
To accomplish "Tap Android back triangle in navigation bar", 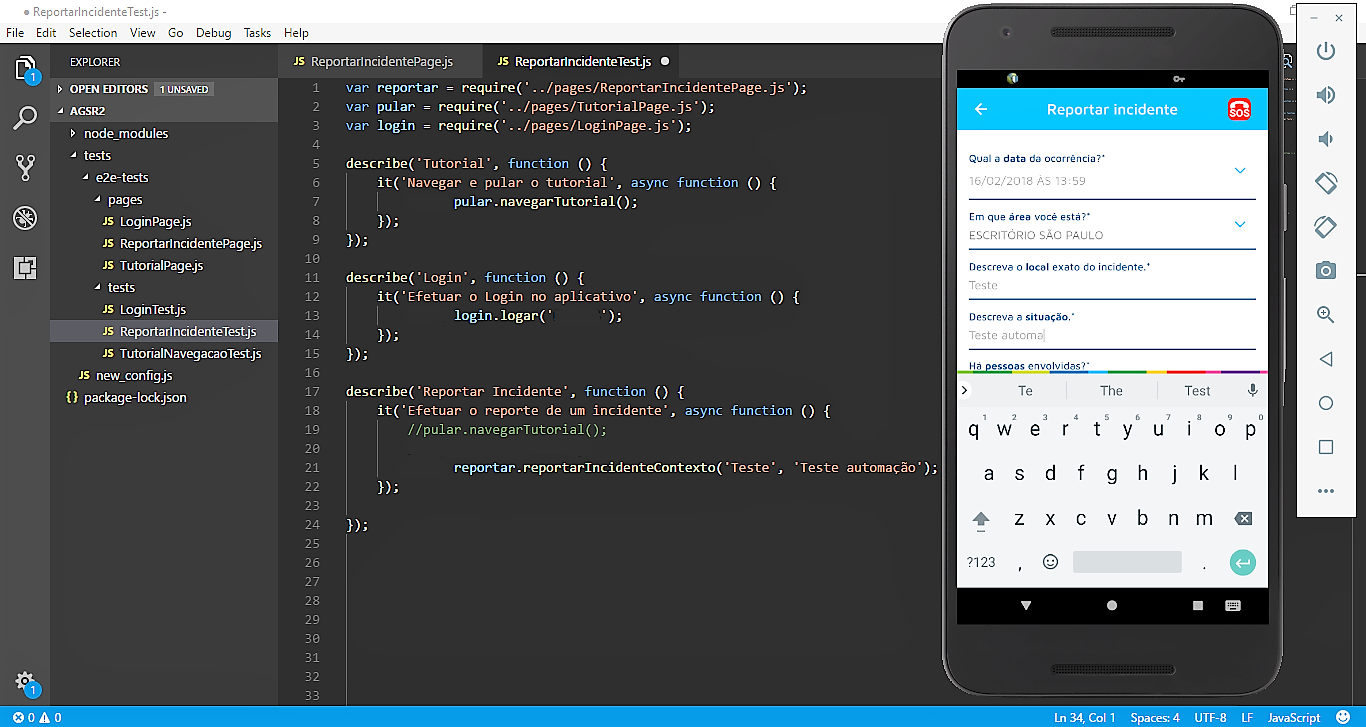I will pos(1026,606).
